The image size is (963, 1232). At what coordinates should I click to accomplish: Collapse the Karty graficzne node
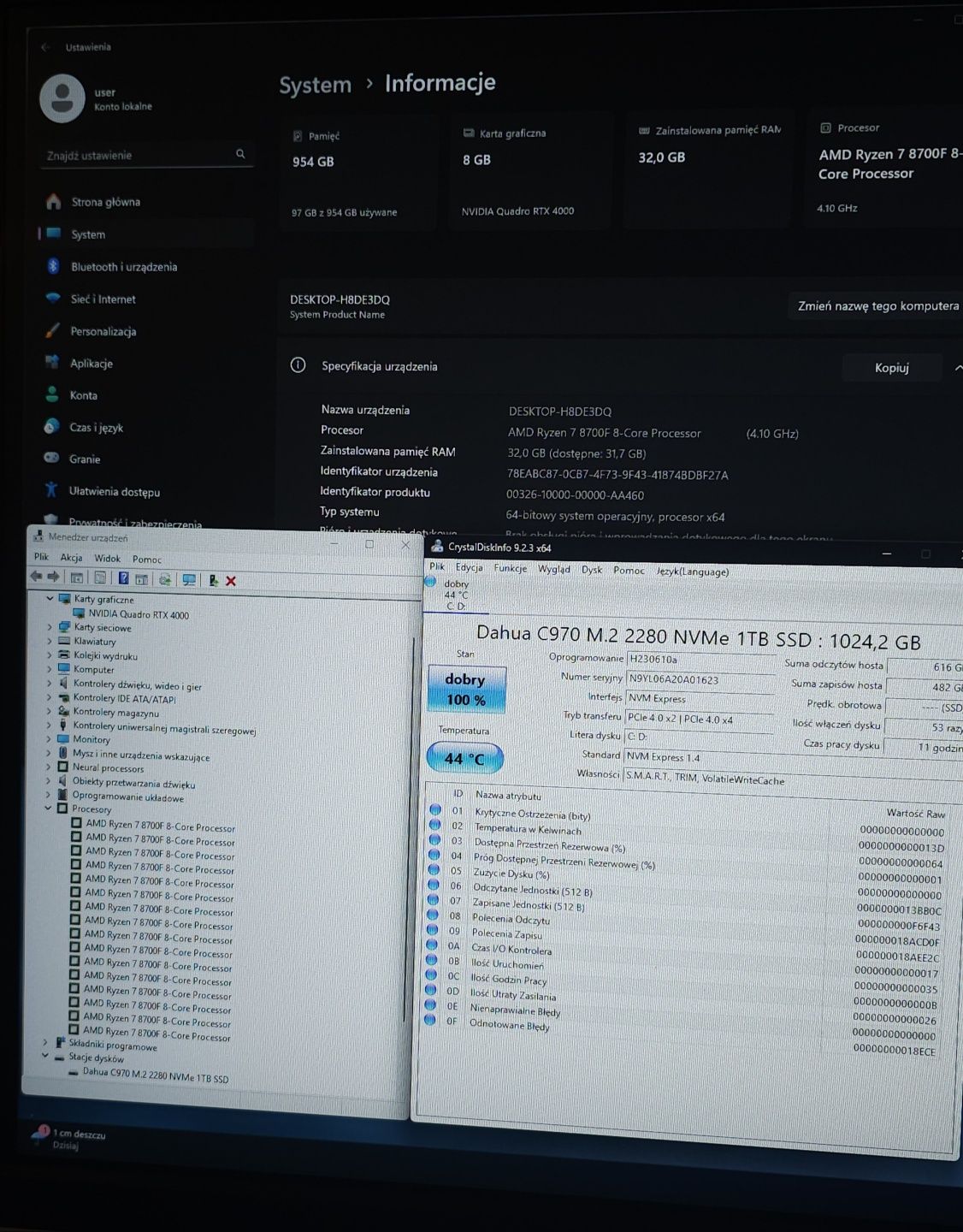[50, 599]
